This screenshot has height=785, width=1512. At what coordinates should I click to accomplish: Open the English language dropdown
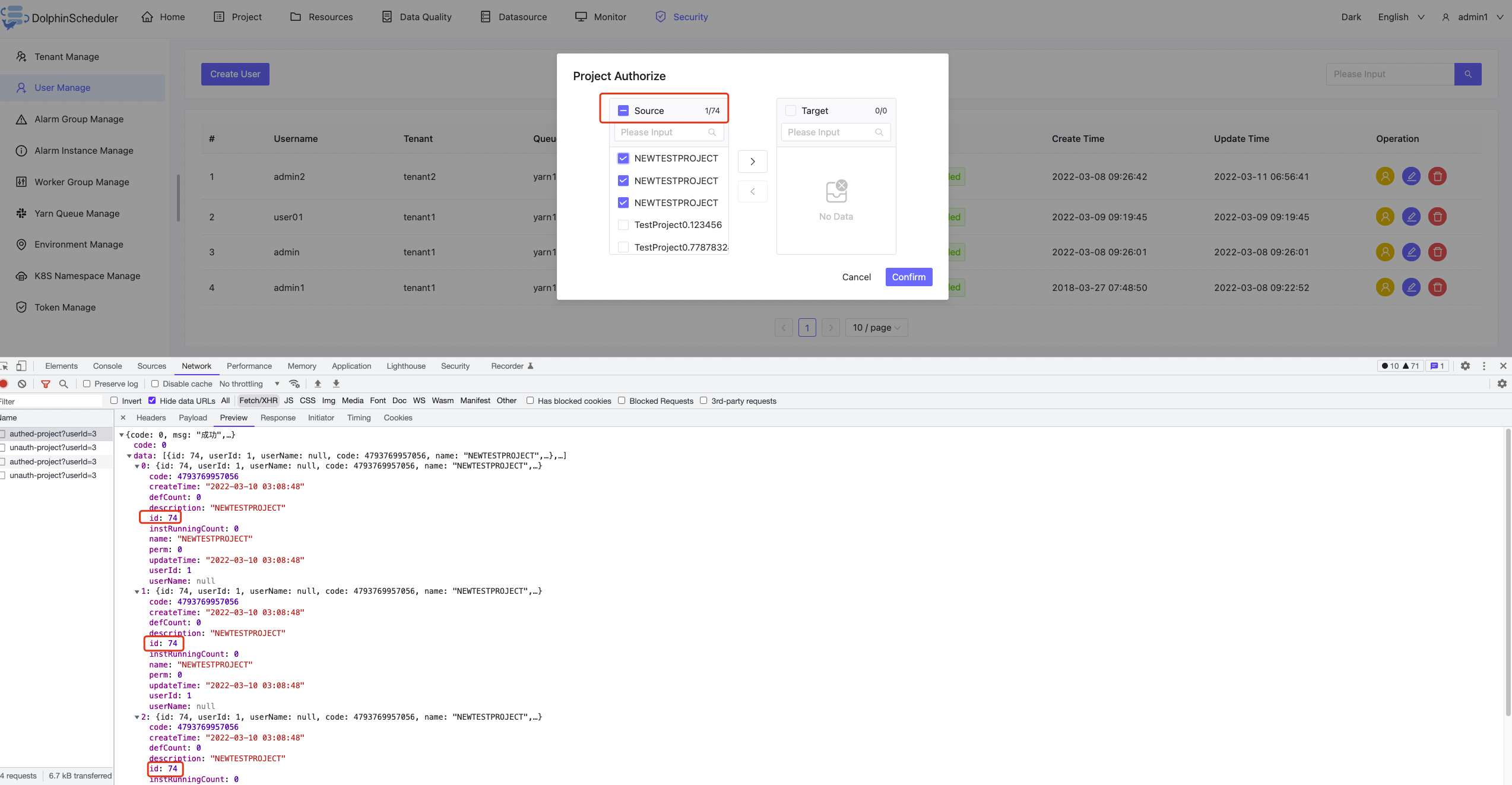(x=1401, y=17)
